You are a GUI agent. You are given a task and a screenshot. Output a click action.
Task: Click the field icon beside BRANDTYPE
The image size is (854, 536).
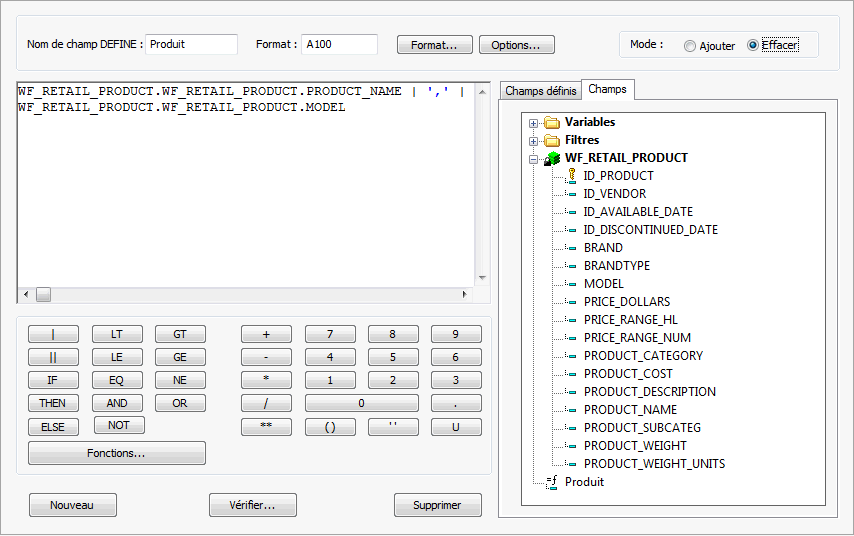pos(571,266)
